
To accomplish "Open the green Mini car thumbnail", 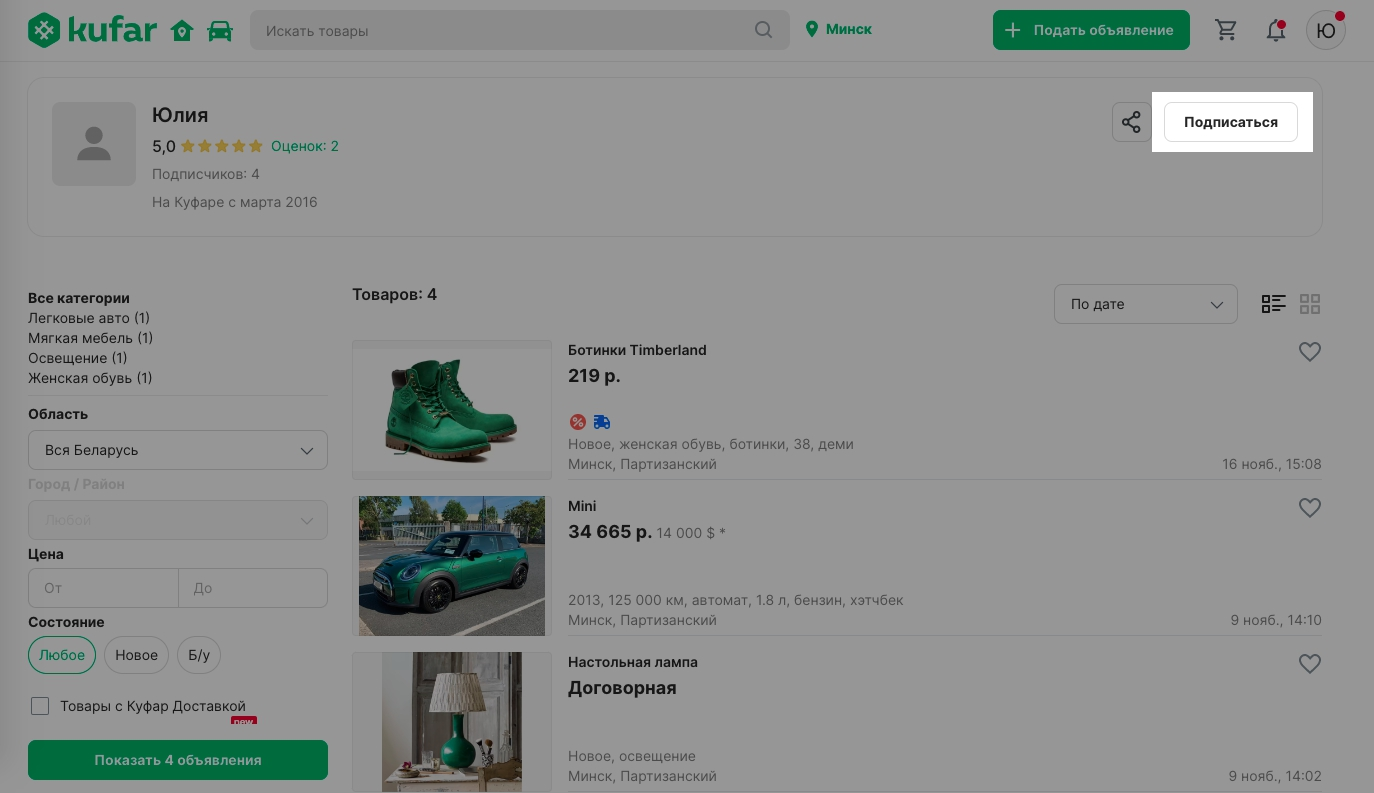I will [452, 566].
